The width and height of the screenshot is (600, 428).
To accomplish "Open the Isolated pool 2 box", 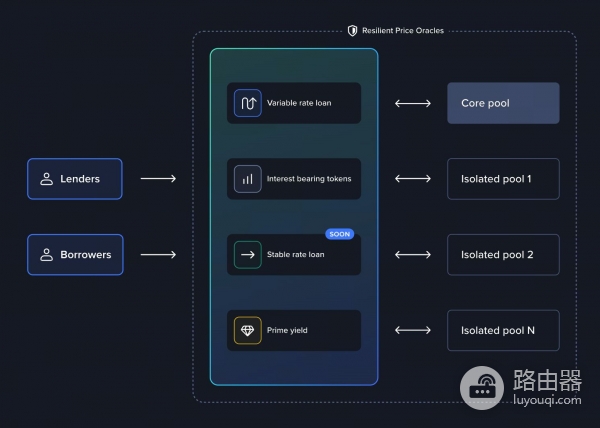I will click(x=503, y=255).
